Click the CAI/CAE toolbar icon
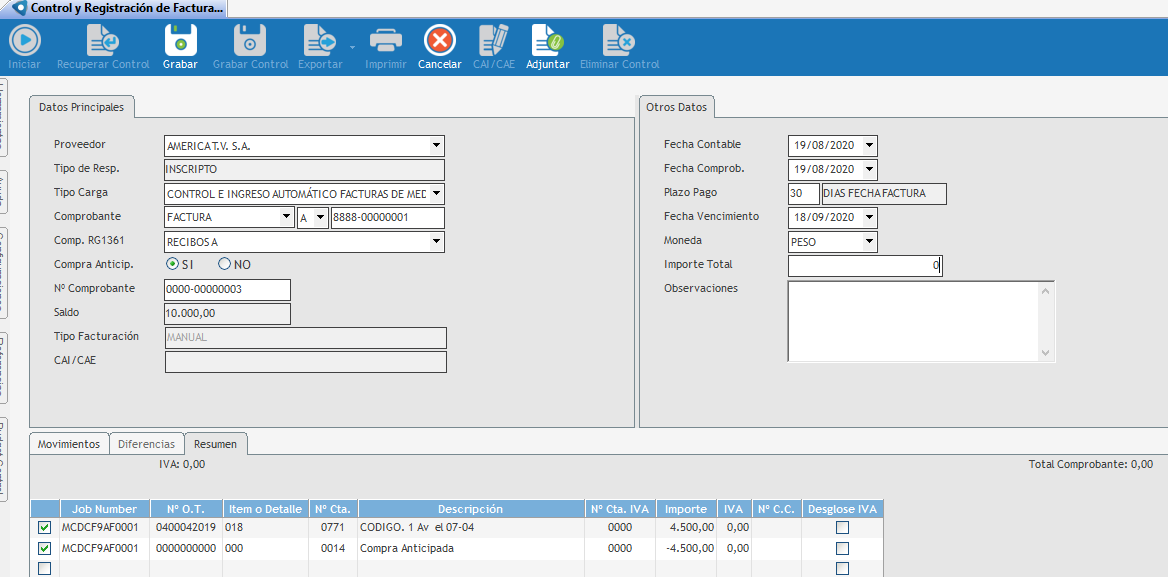This screenshot has width=1168, height=577. click(491, 41)
